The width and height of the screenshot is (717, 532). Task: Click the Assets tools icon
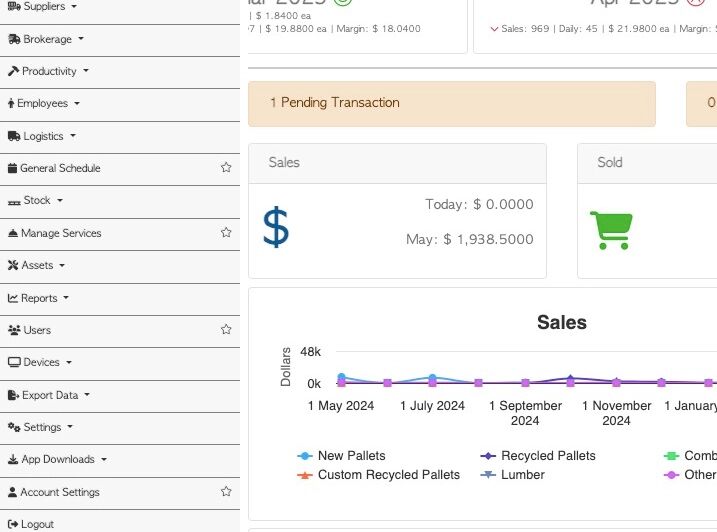pos(13,265)
